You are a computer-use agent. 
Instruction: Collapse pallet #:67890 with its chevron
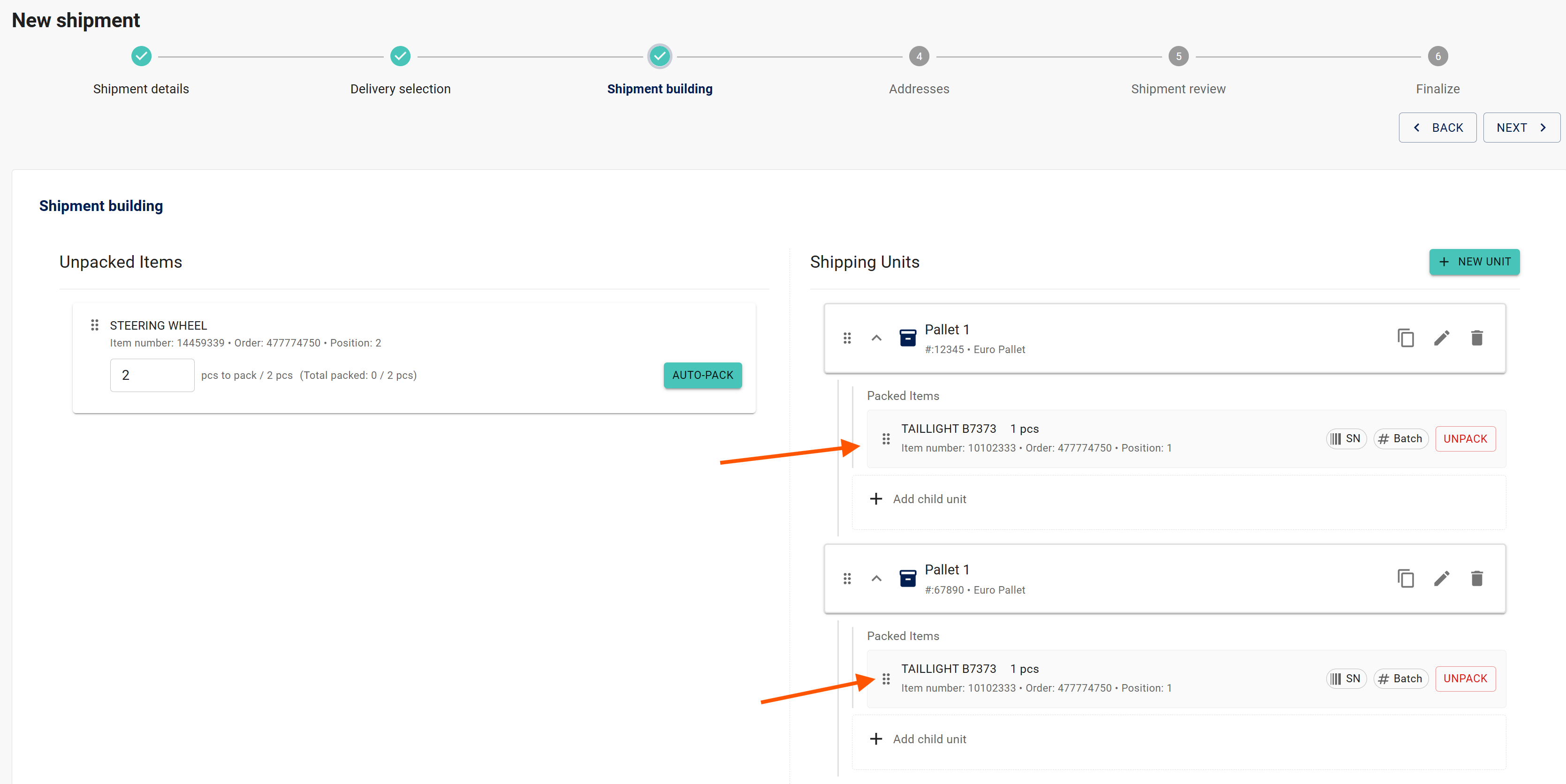point(876,578)
